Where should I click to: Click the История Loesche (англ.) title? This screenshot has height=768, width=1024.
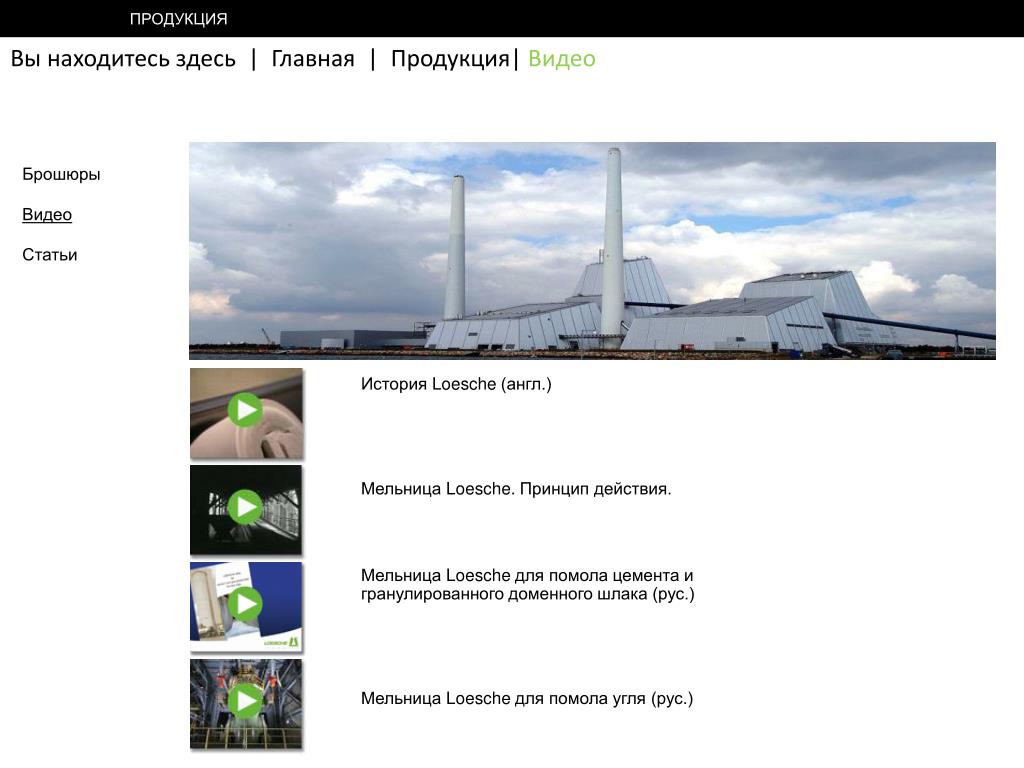coord(456,384)
